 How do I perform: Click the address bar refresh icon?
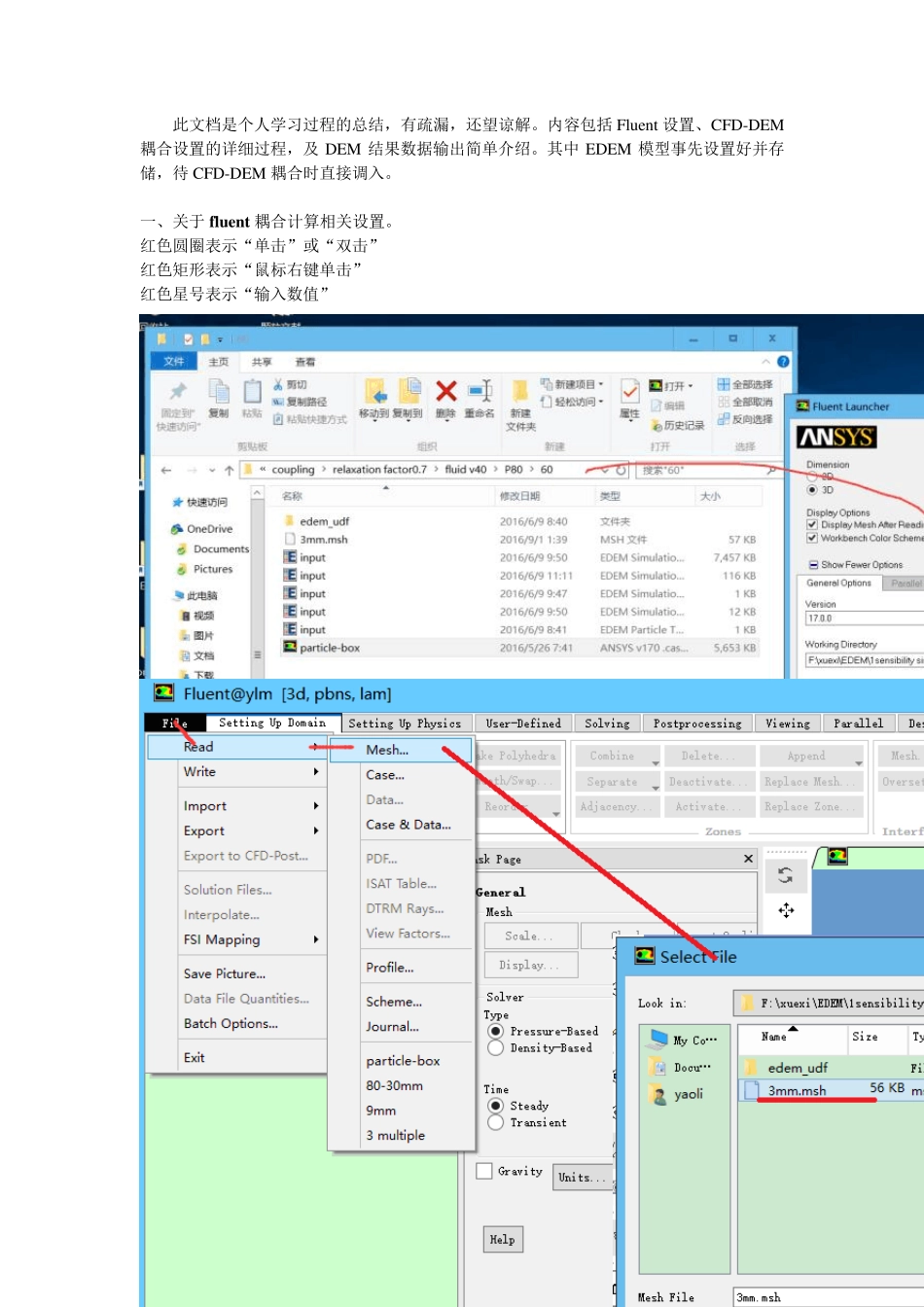click(x=621, y=470)
